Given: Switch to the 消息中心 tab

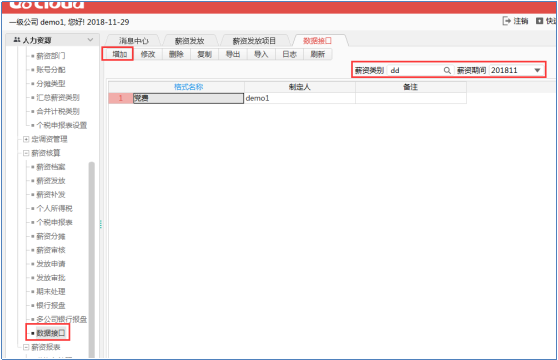Looking at the screenshot, I should [x=133, y=41].
